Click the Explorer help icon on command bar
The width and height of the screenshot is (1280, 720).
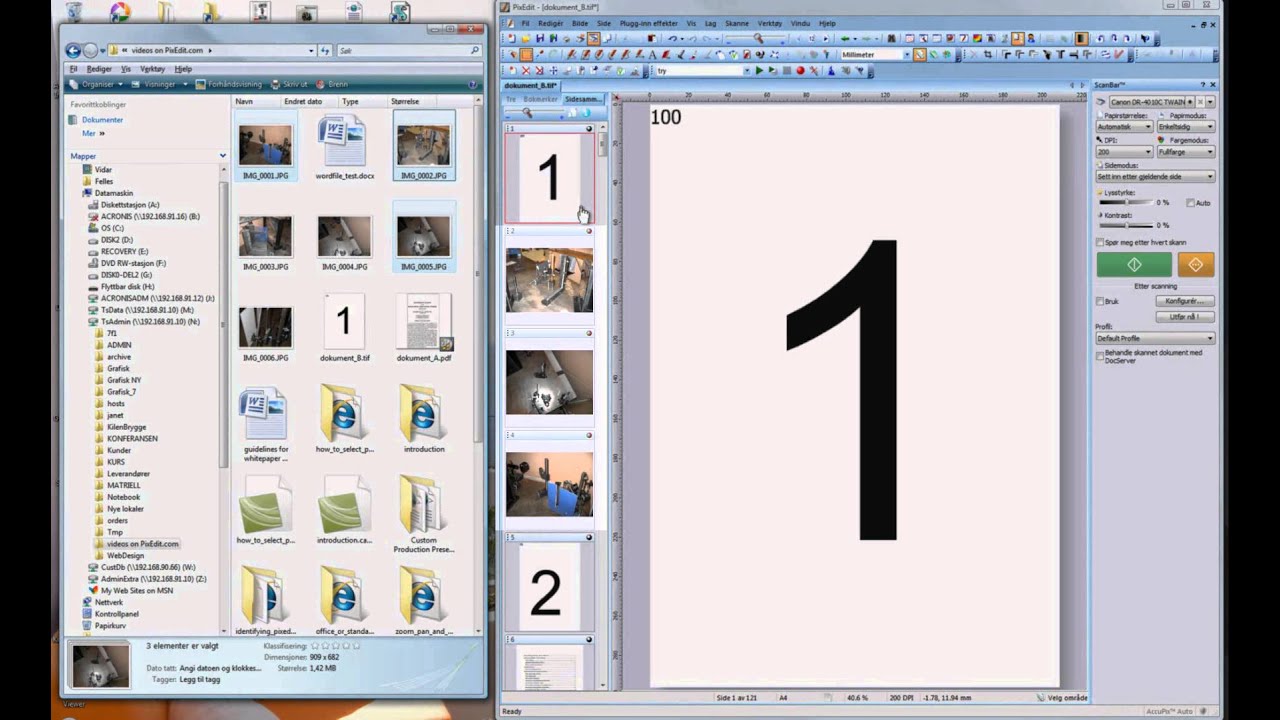point(474,84)
